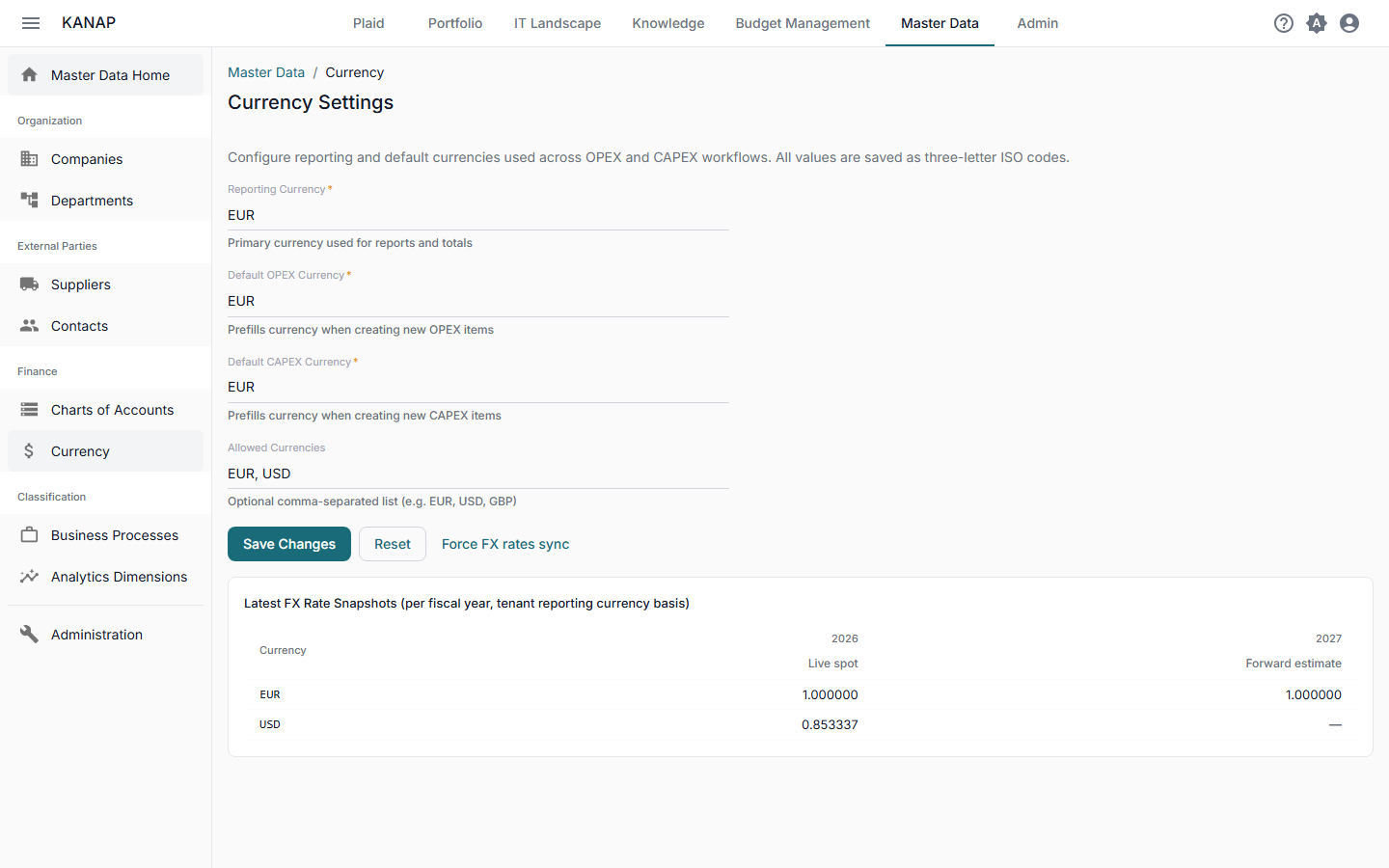Open the Portfolio tab
Image resolution: width=1389 pixels, height=868 pixels.
pyautogui.click(x=455, y=23)
